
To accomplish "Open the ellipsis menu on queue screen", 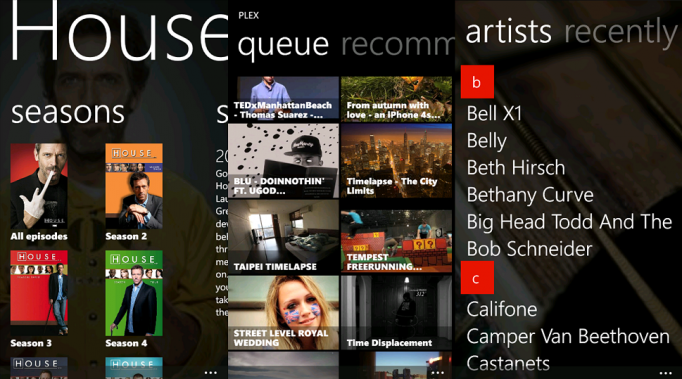I will coord(437,372).
